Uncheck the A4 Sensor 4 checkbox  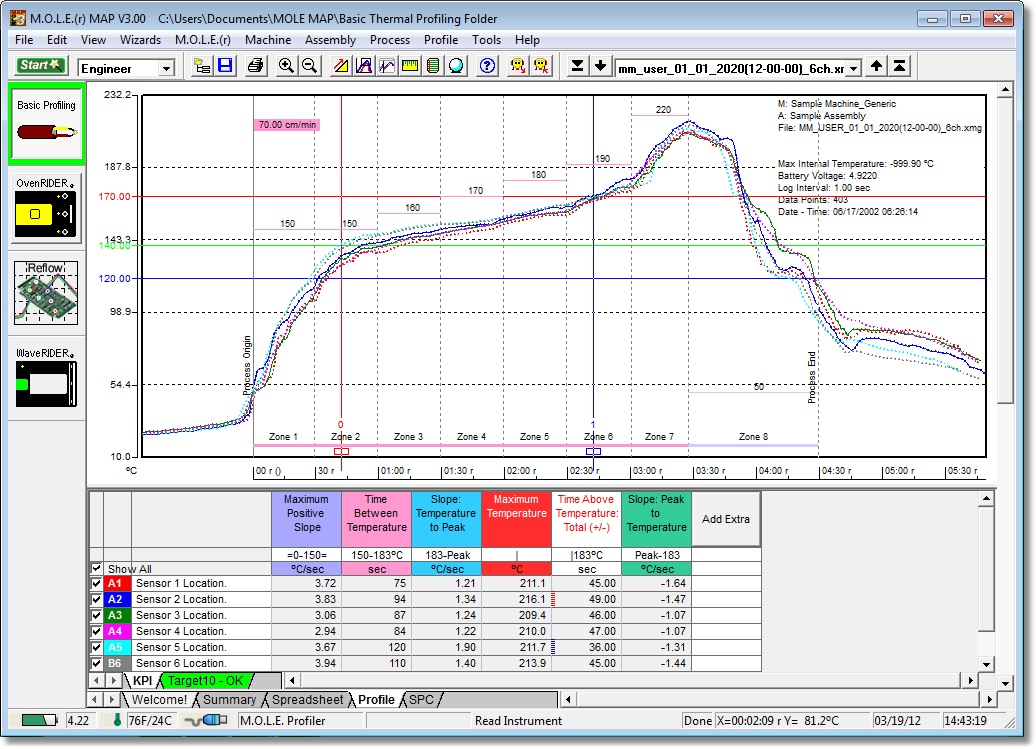tap(96, 631)
